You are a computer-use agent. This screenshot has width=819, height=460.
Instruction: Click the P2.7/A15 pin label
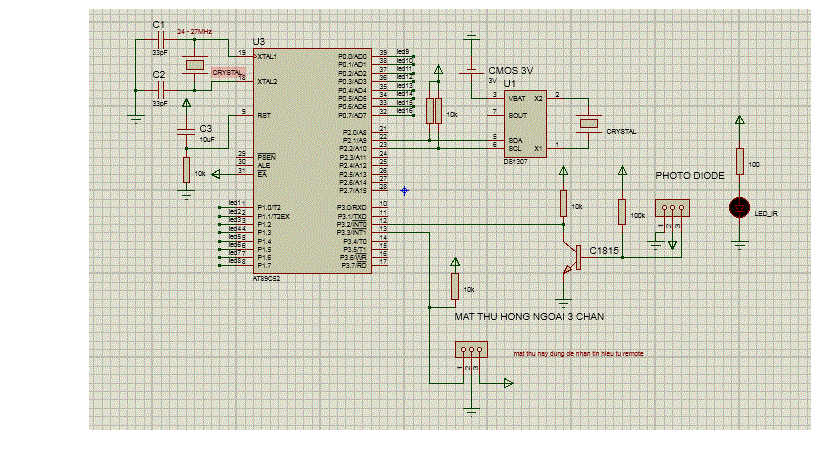click(x=353, y=191)
